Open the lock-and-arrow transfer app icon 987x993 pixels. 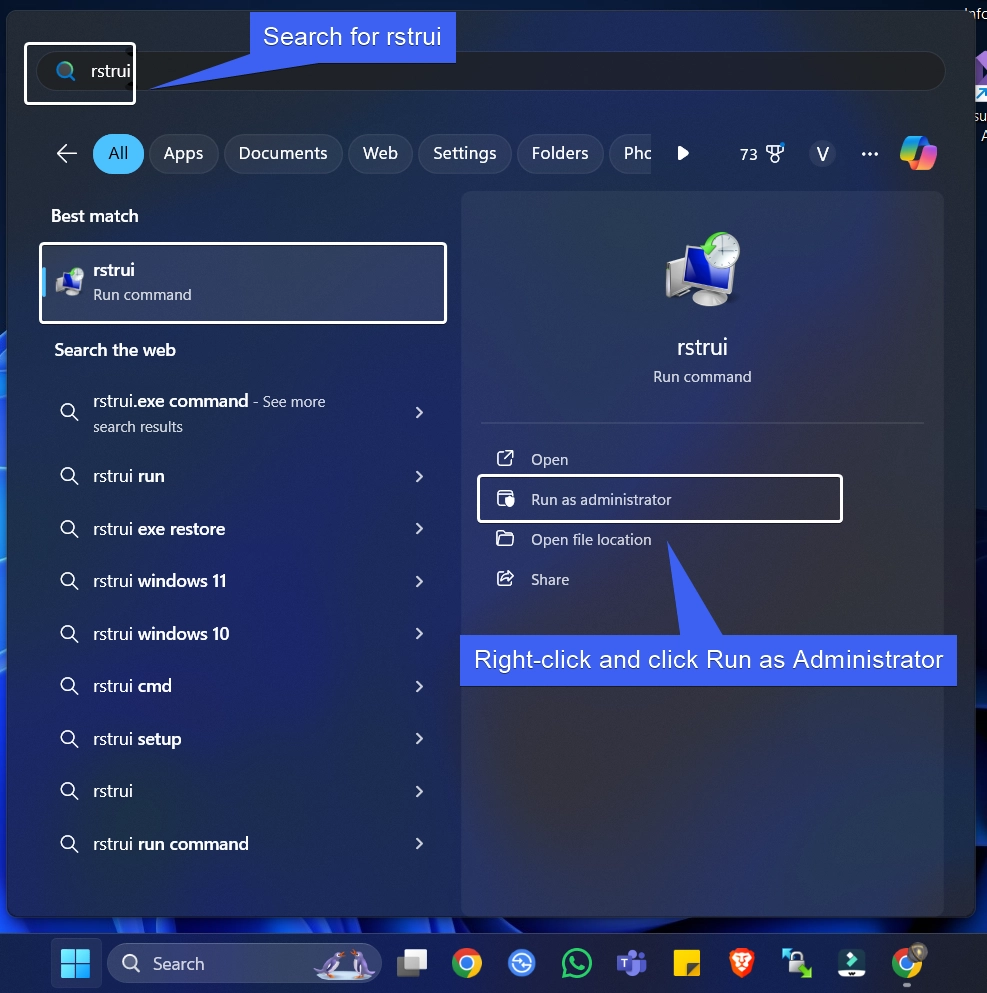coord(796,963)
